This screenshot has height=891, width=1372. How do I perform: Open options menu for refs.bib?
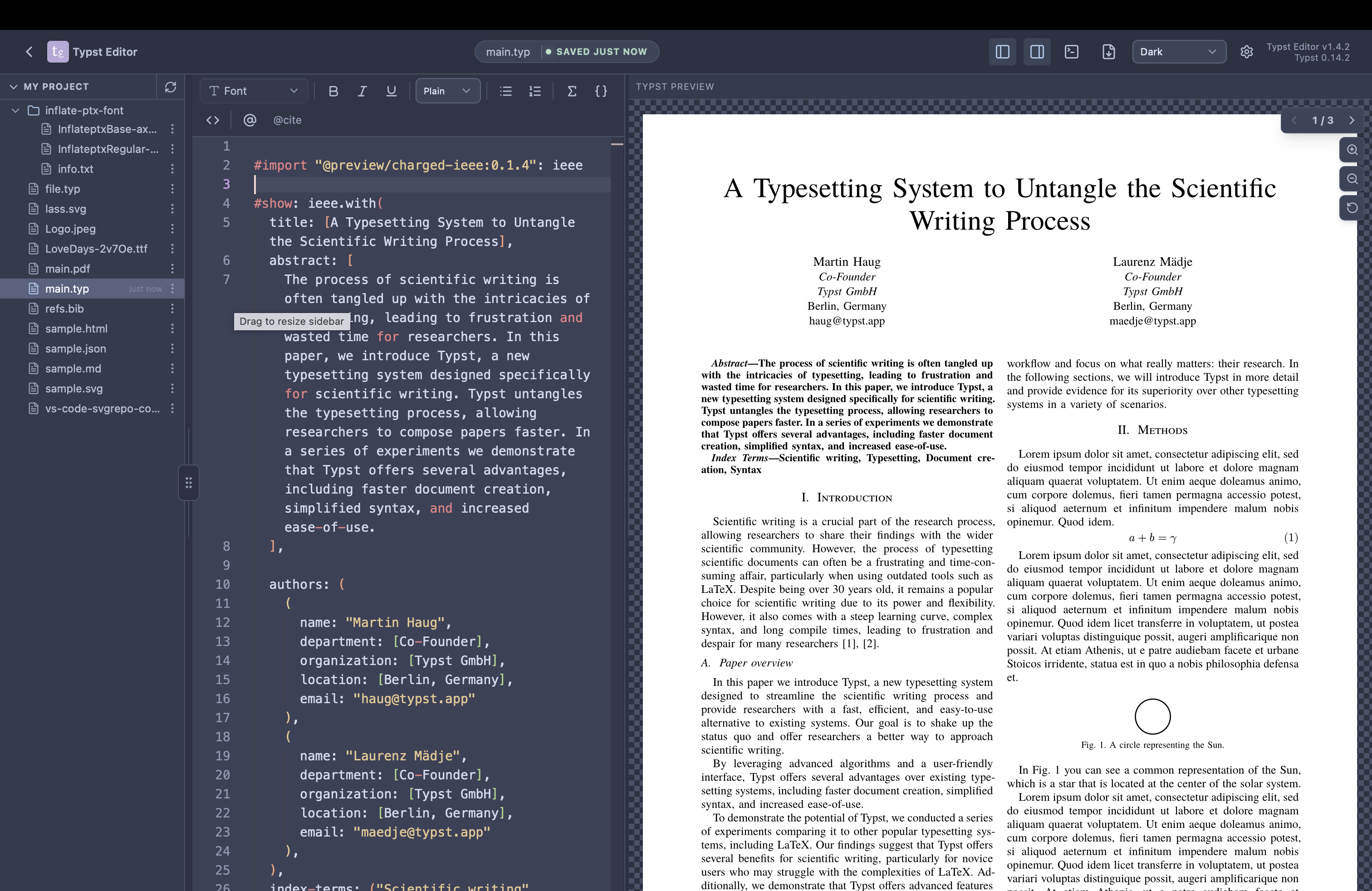(172, 309)
